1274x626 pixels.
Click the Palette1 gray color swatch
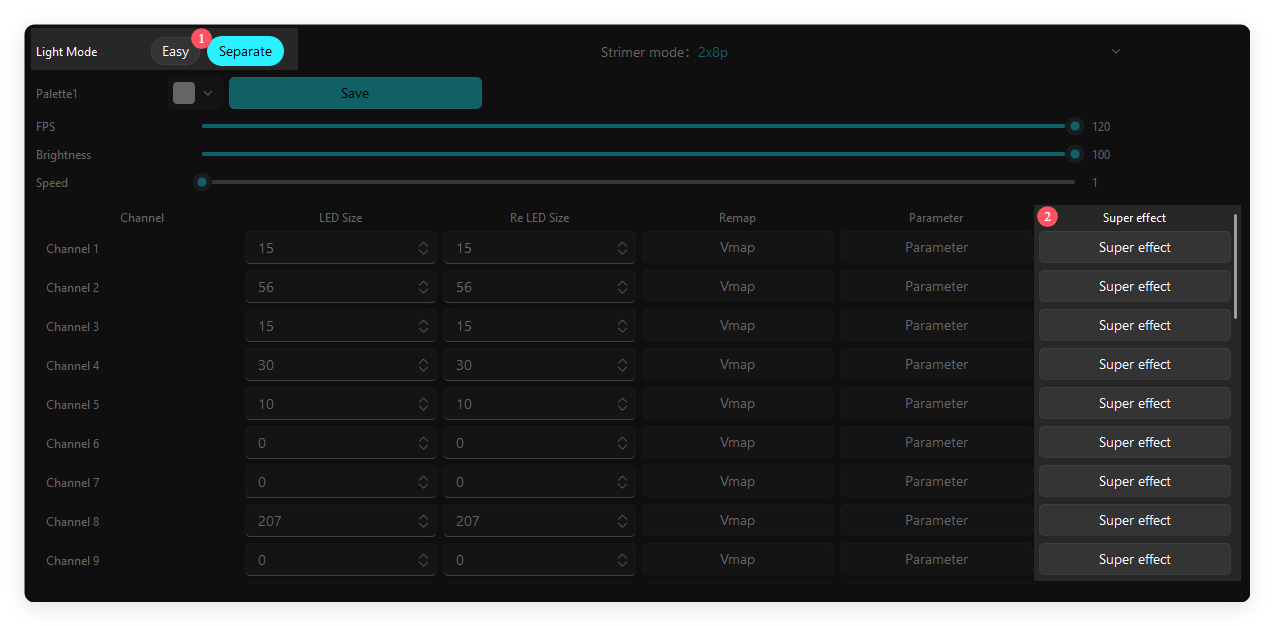184,93
